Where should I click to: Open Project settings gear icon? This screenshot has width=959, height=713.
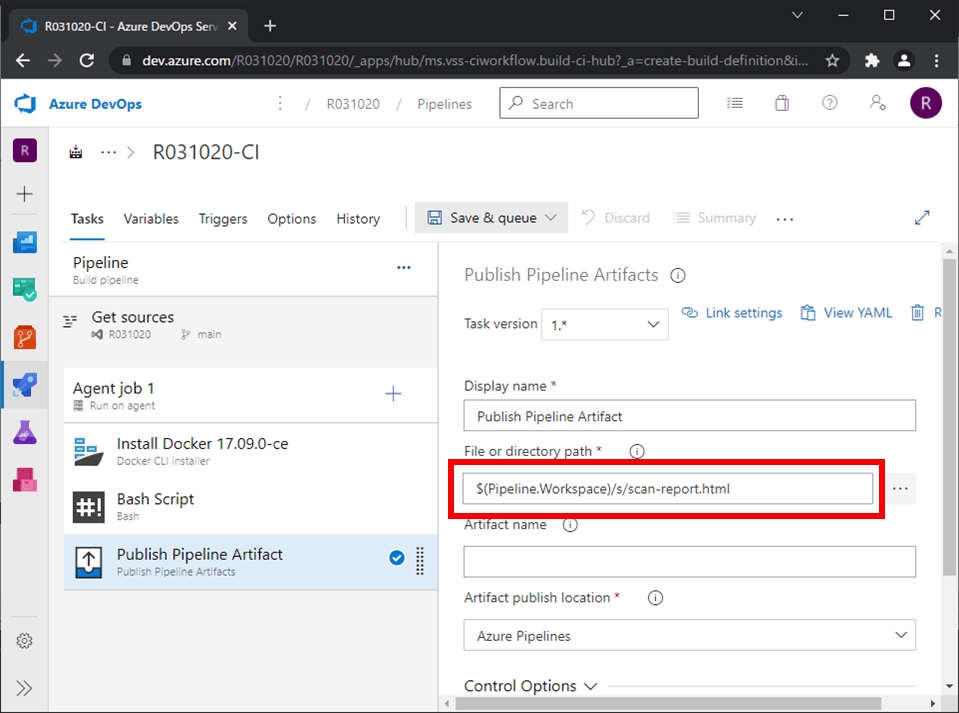pyautogui.click(x=24, y=641)
